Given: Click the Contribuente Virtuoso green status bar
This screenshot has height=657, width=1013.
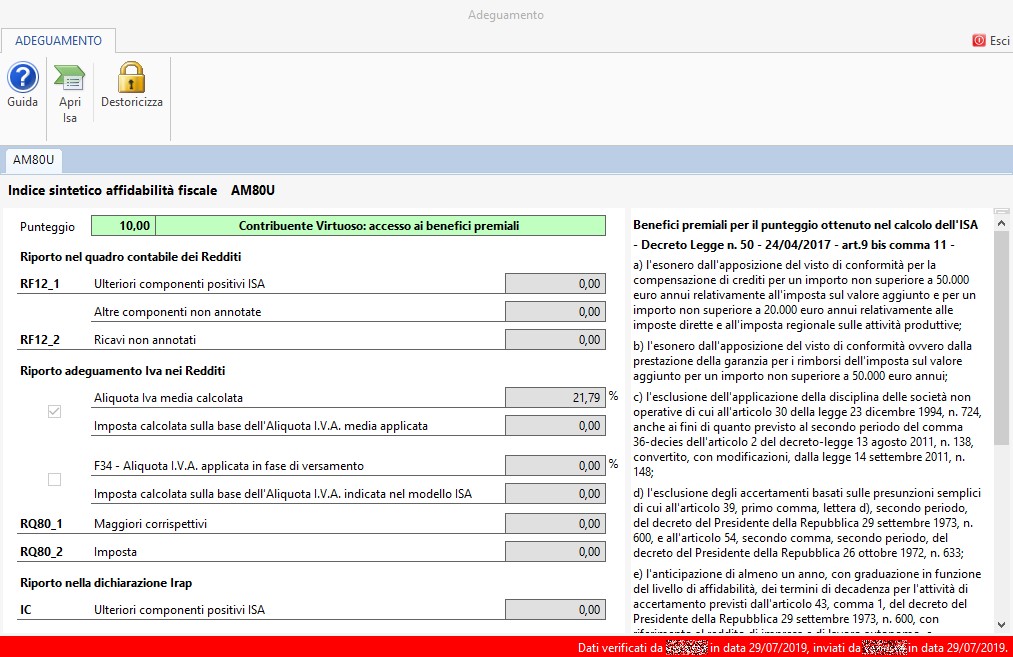Looking at the screenshot, I should coord(381,225).
